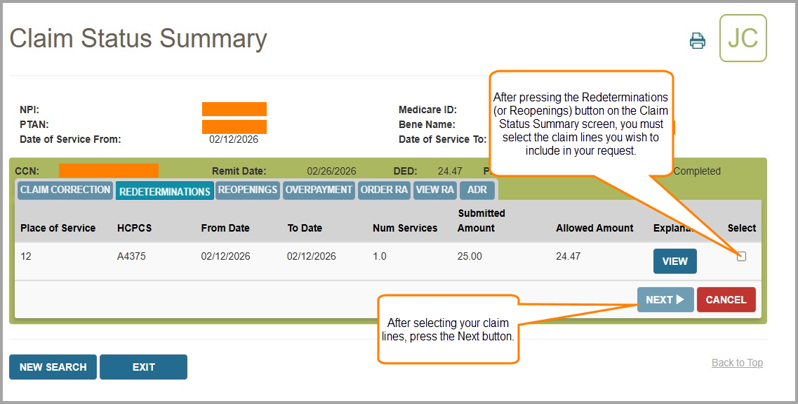798x404 pixels.
Task: Select the DED value 24.47
Action: coord(450,171)
